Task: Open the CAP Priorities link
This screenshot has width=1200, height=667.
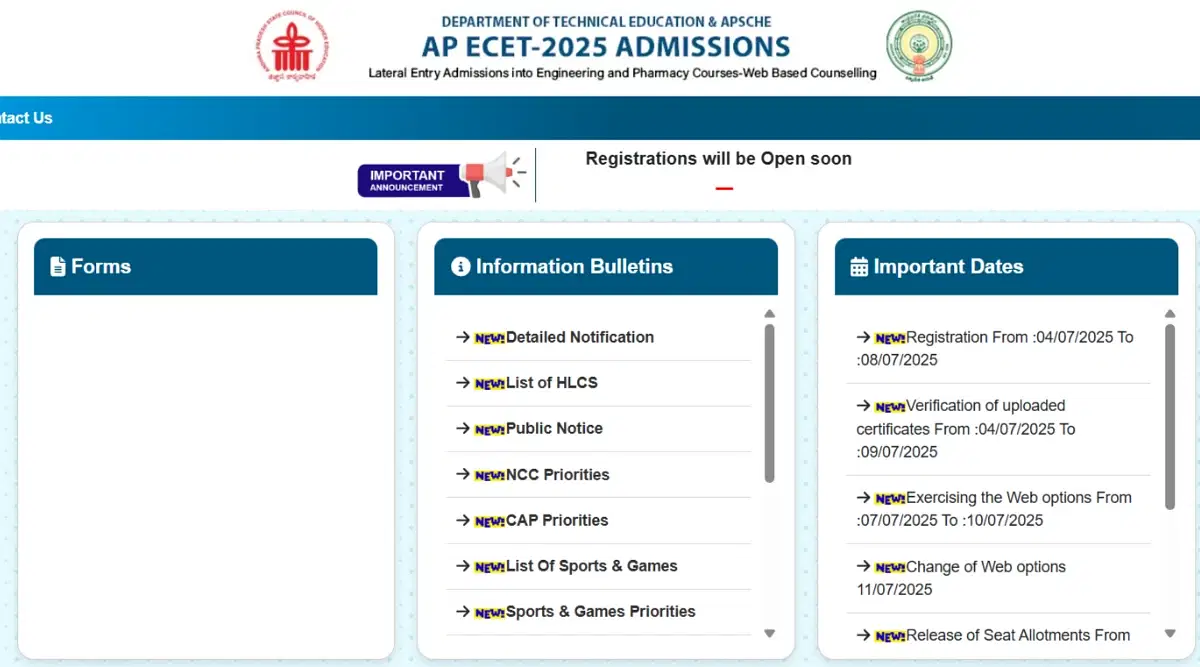Action: click(x=557, y=520)
